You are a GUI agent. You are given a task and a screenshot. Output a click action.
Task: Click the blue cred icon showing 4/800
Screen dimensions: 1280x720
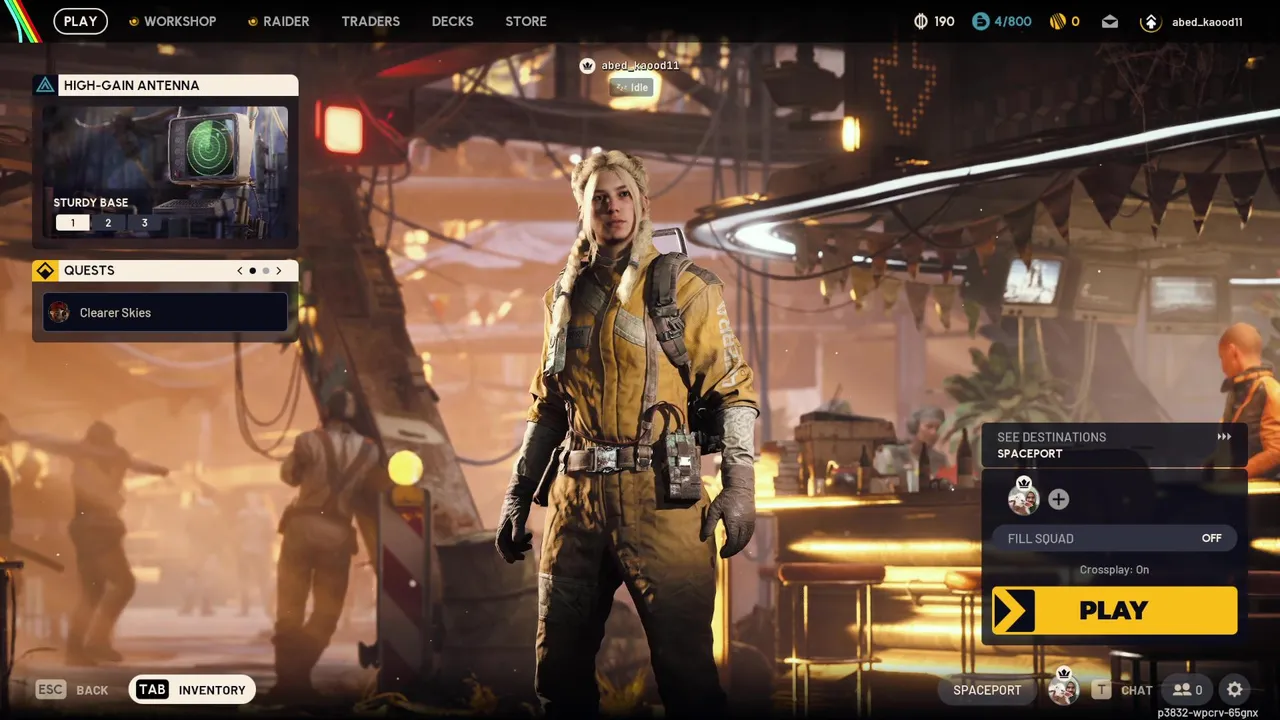click(x=981, y=21)
